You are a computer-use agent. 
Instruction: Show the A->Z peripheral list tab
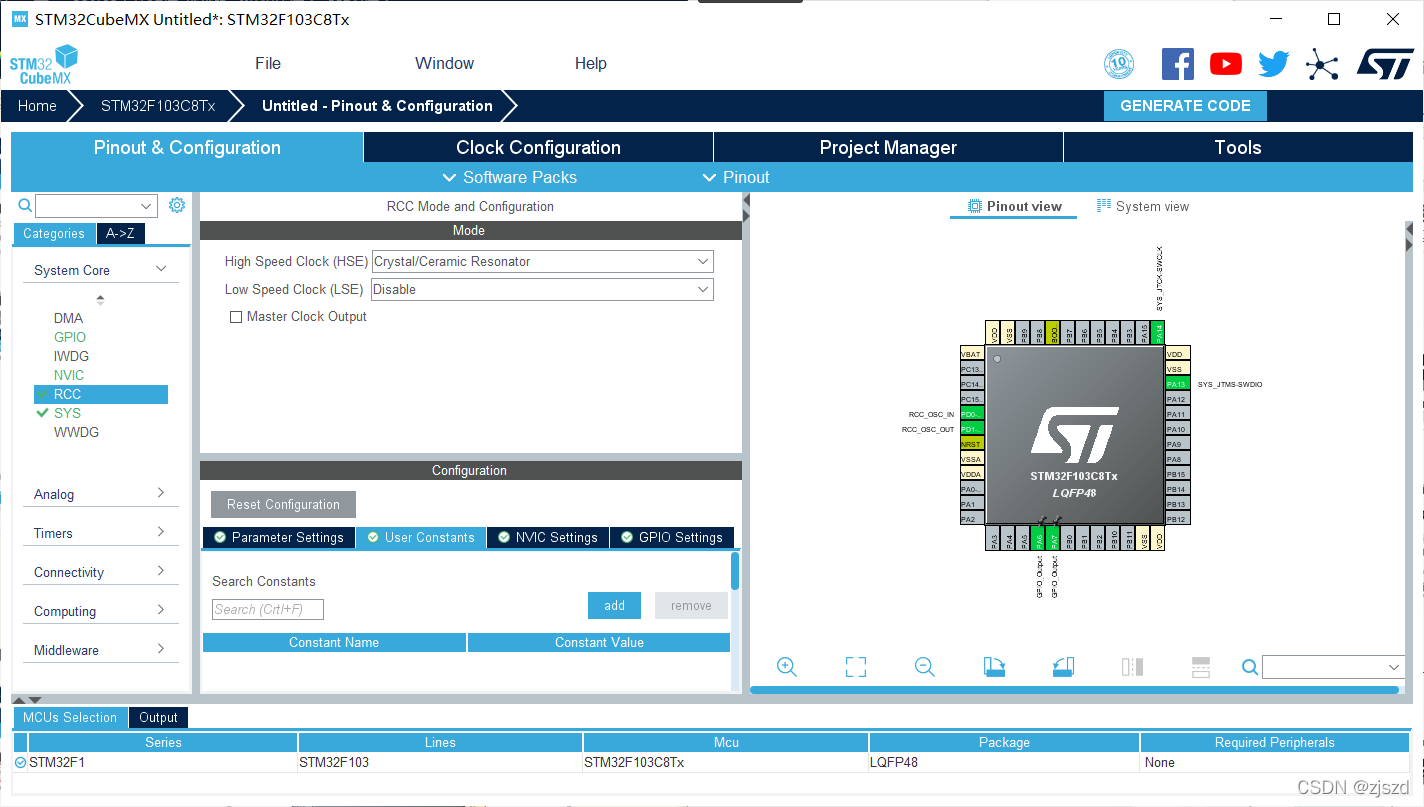tap(120, 233)
